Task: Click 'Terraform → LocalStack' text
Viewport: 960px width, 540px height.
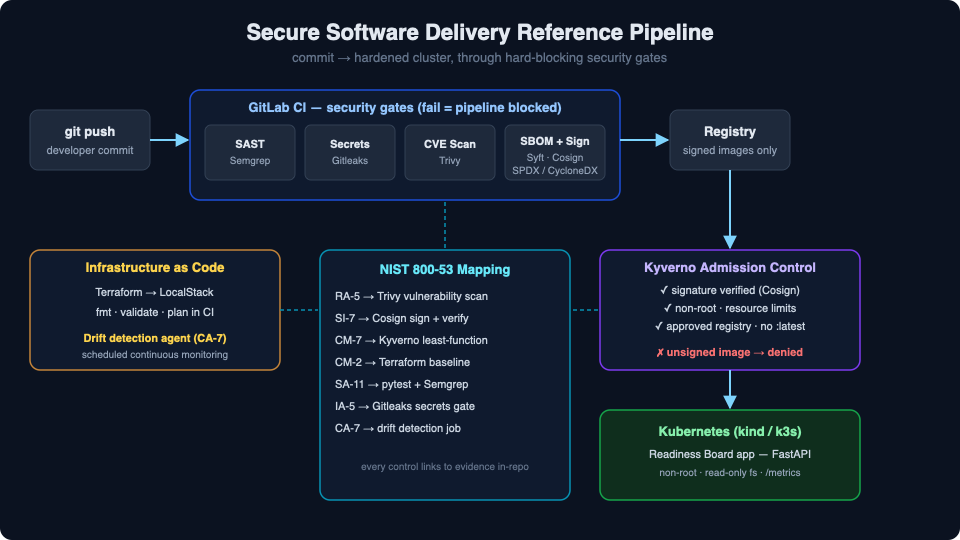Action: pos(154,293)
